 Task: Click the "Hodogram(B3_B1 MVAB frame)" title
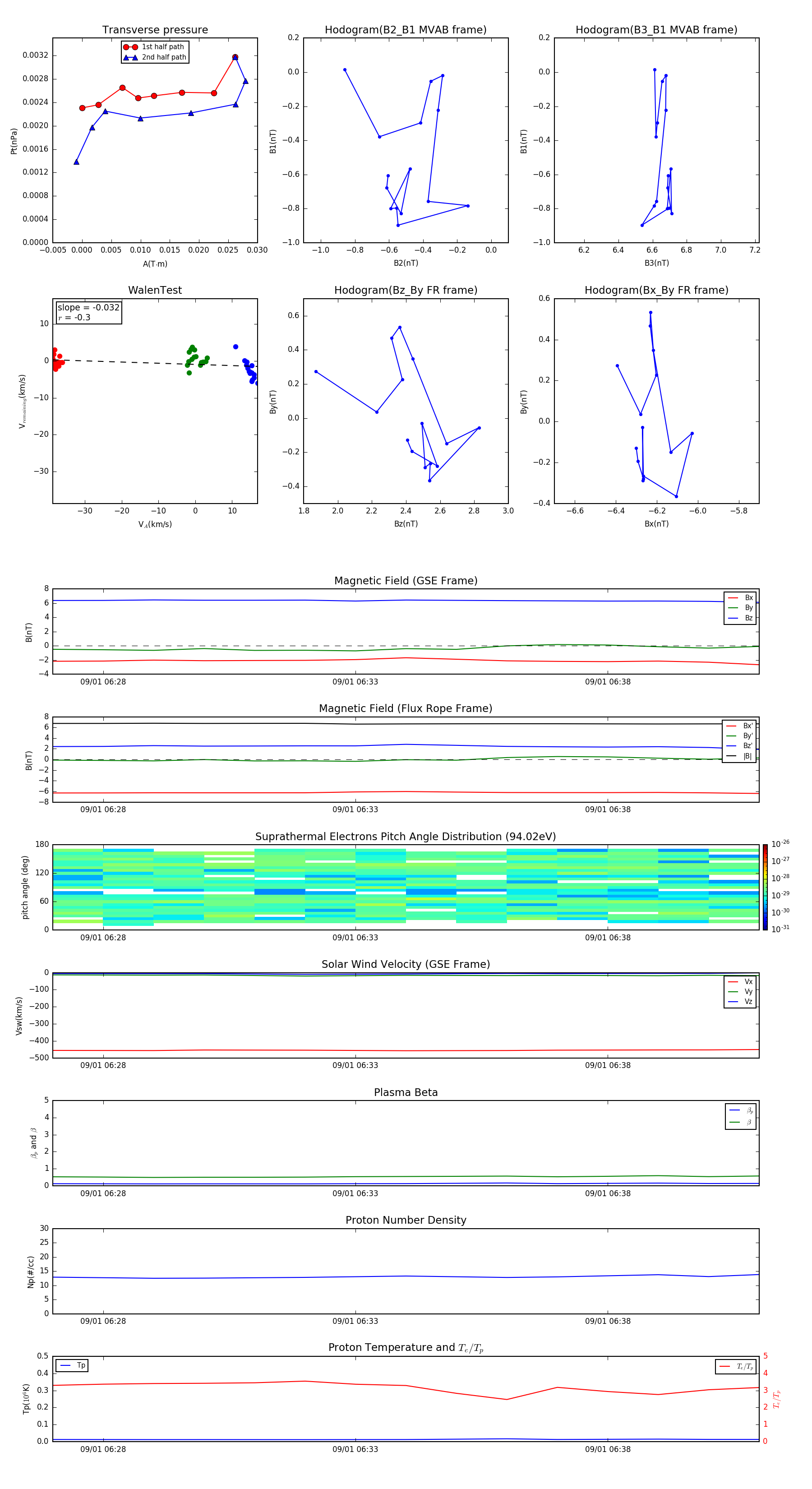(x=656, y=30)
